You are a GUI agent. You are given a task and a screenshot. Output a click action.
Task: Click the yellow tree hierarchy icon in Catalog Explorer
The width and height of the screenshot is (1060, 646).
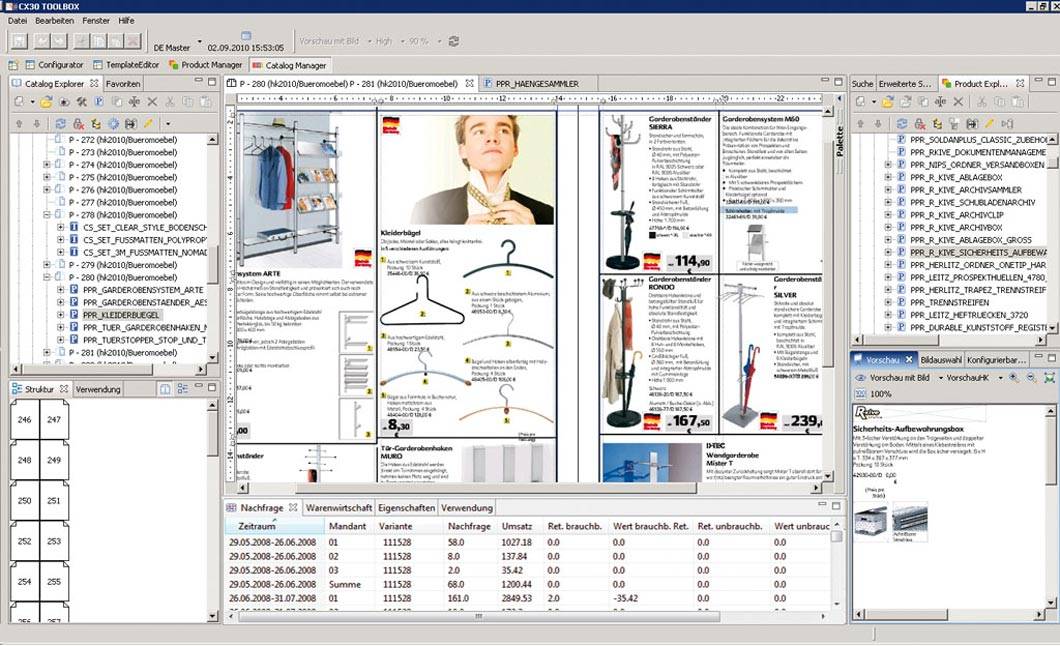point(96,124)
